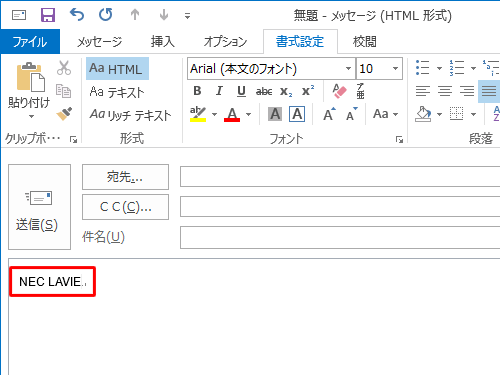500x375 pixels.
Task: Apply red font color
Action: (x=232, y=114)
